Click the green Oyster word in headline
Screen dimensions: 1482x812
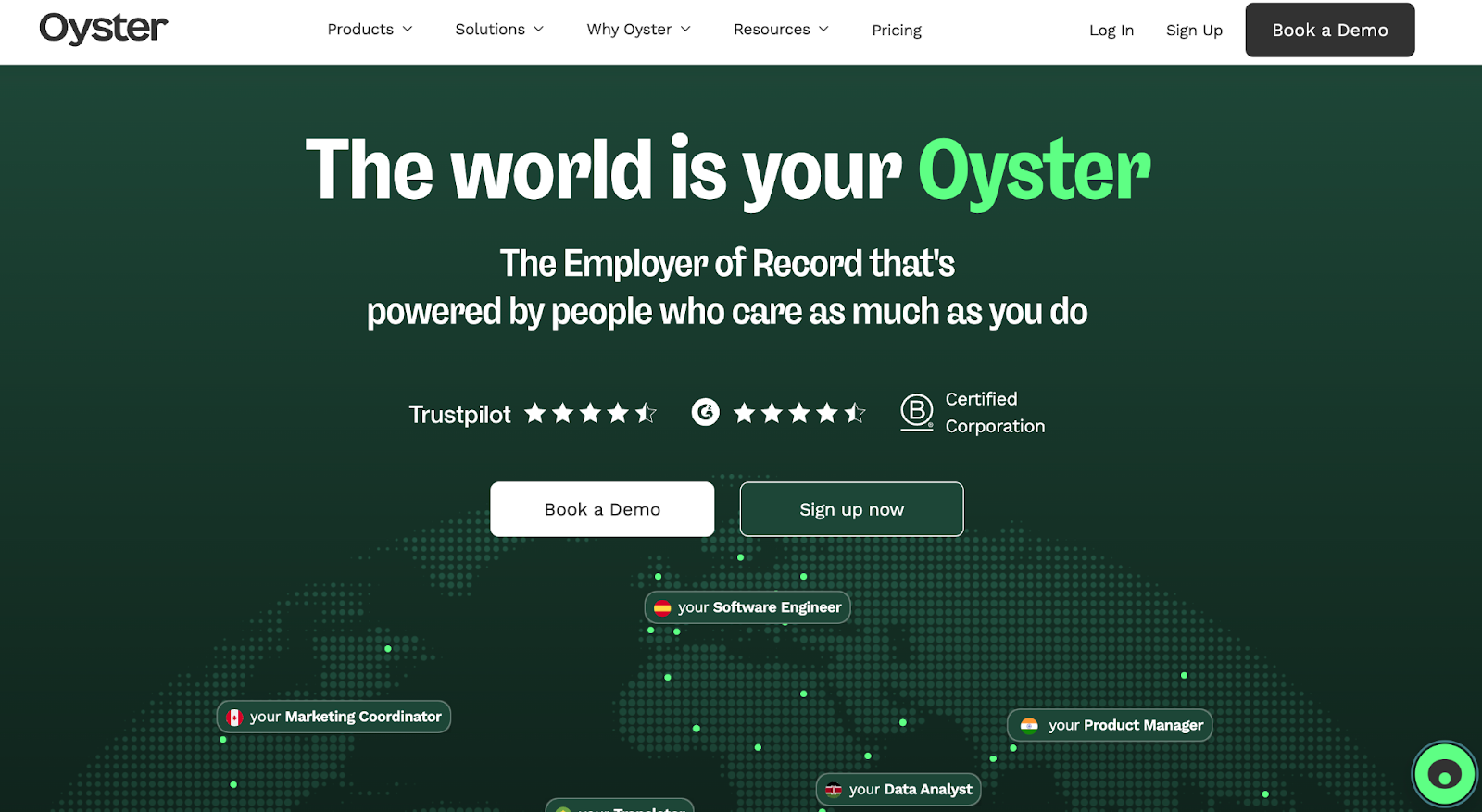(x=1034, y=172)
